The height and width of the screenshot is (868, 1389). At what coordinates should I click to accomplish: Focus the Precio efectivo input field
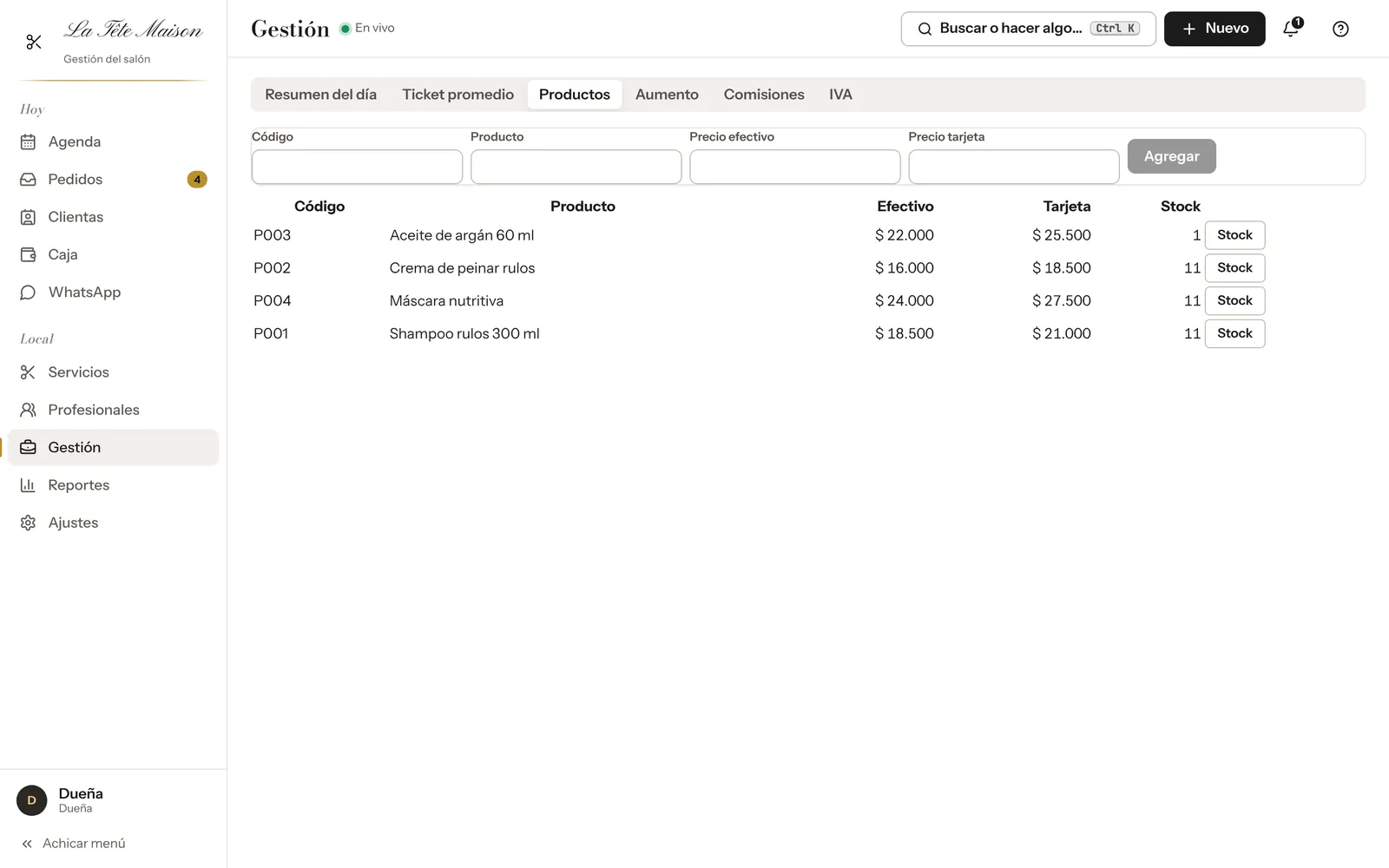(x=794, y=167)
